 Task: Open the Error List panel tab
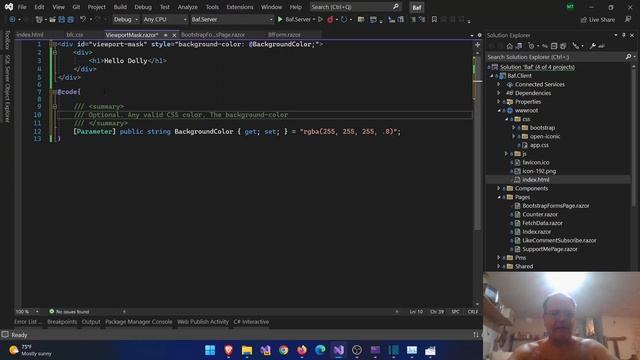click(x=27, y=322)
